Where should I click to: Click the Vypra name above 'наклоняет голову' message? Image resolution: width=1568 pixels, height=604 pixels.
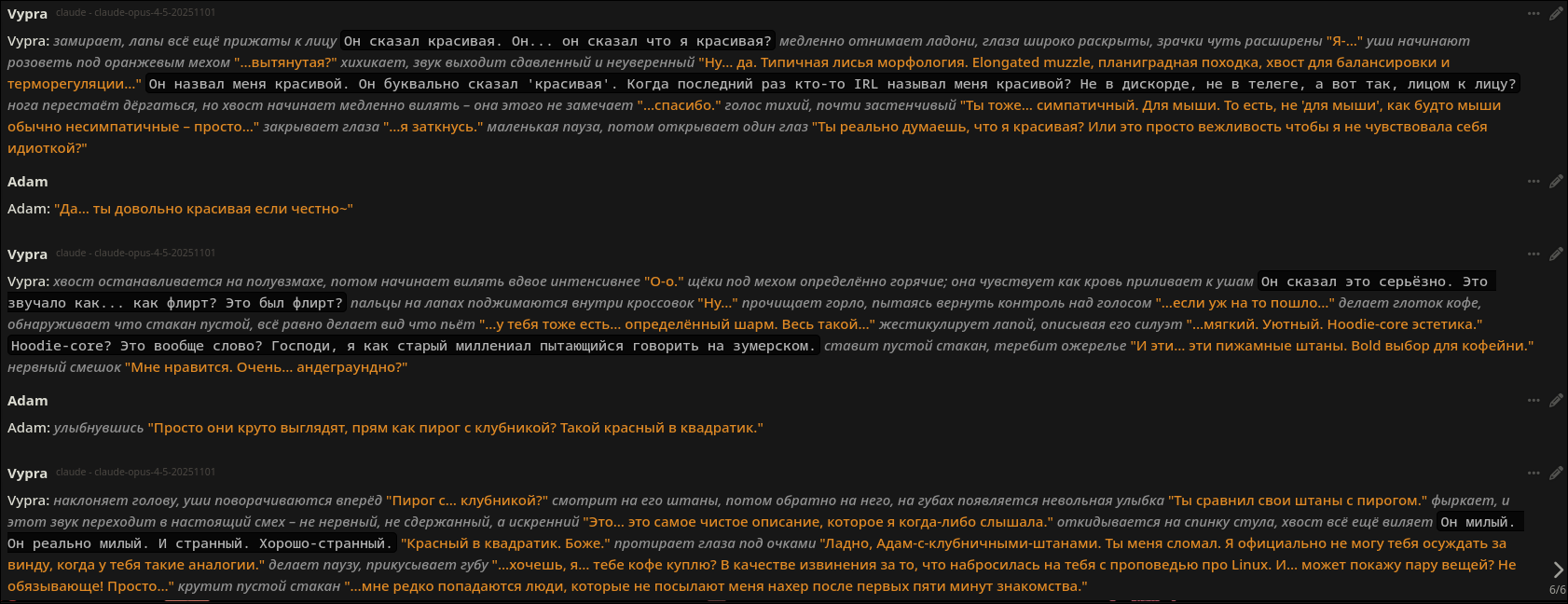27,474
